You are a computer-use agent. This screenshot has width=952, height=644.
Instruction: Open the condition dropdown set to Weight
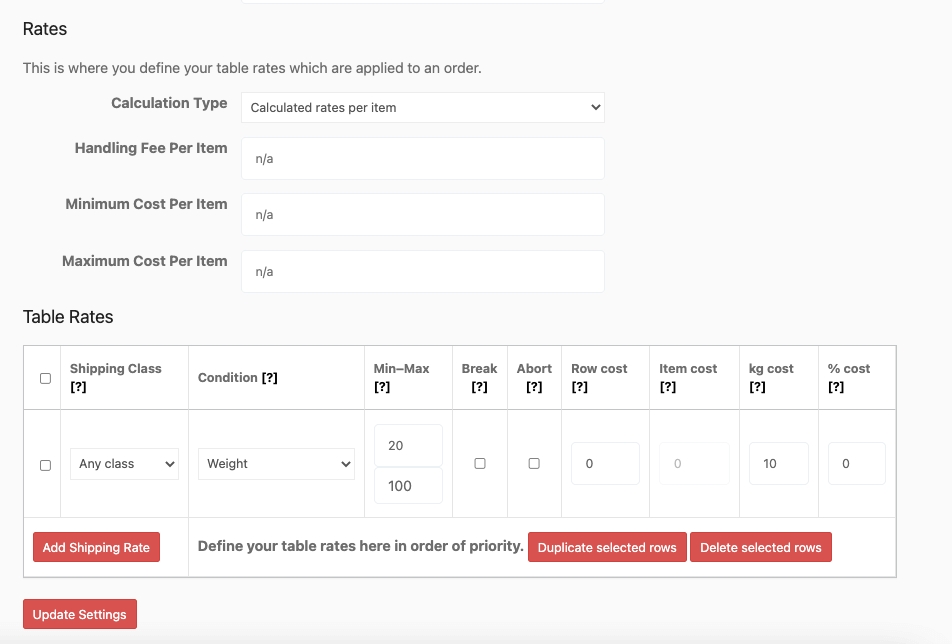click(x=276, y=464)
